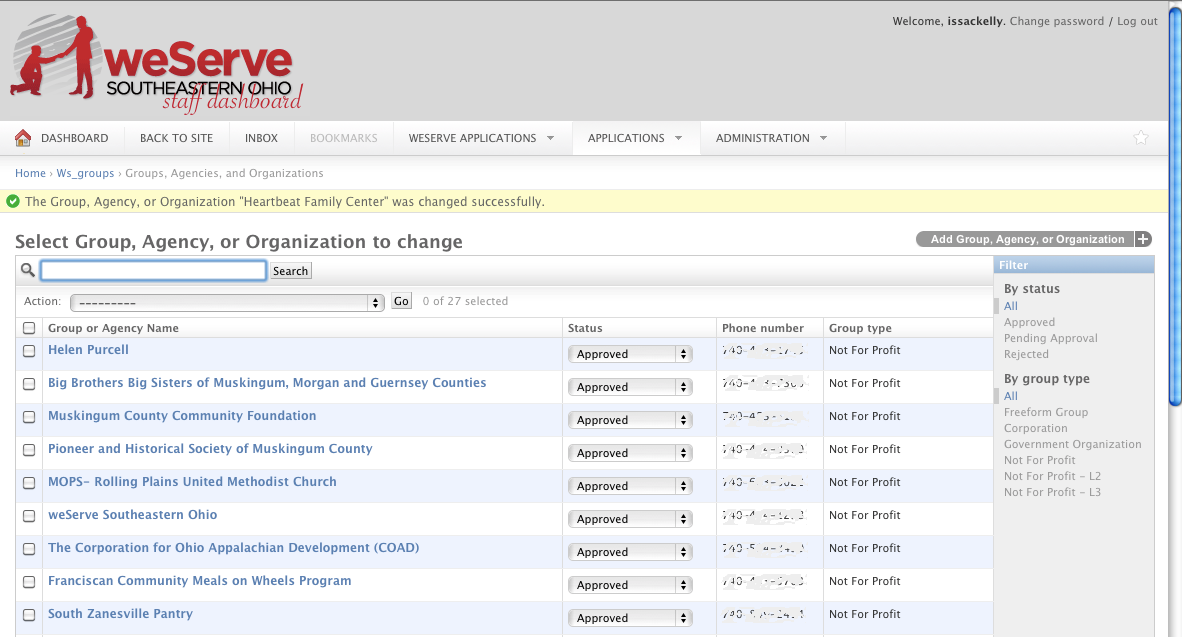Screen dimensions: 1182x637
Task: Filter by status Pending Approval
Action: (1051, 338)
